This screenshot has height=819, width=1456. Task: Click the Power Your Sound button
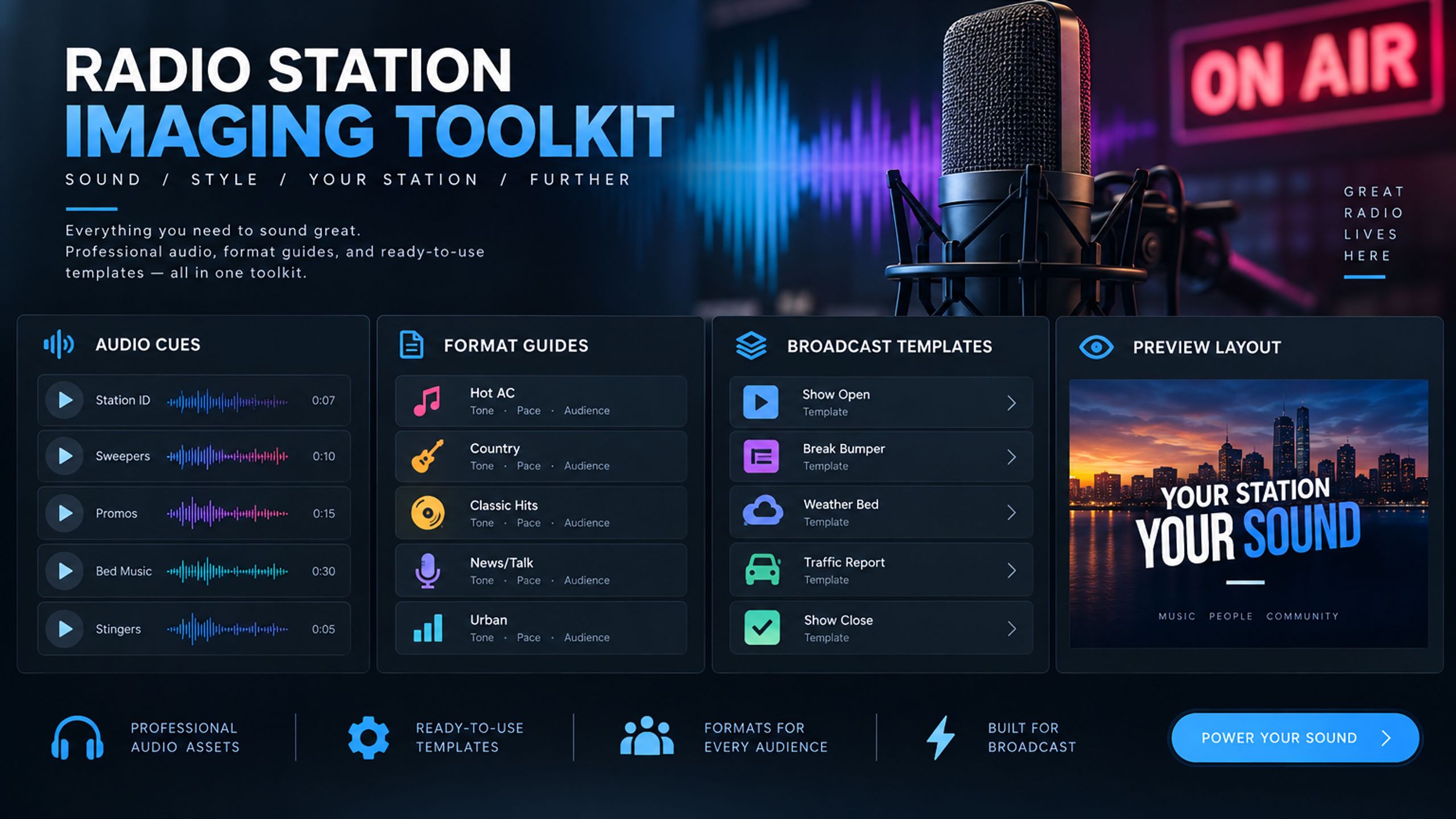1295,738
